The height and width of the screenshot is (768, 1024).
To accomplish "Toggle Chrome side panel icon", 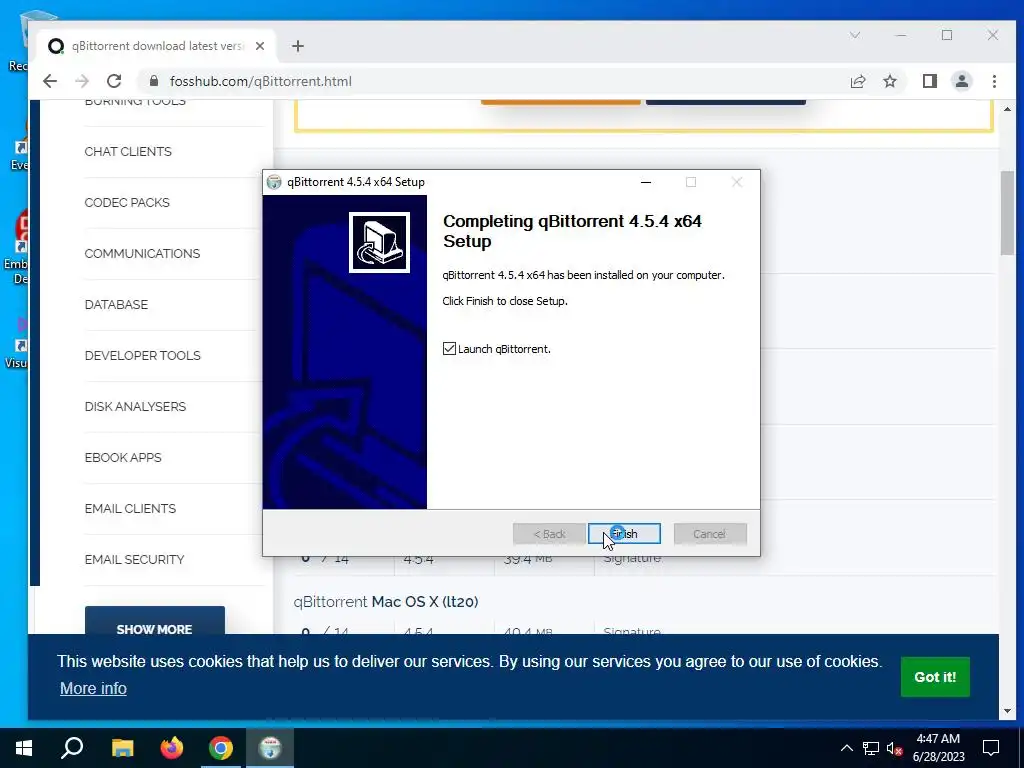I will [x=929, y=81].
